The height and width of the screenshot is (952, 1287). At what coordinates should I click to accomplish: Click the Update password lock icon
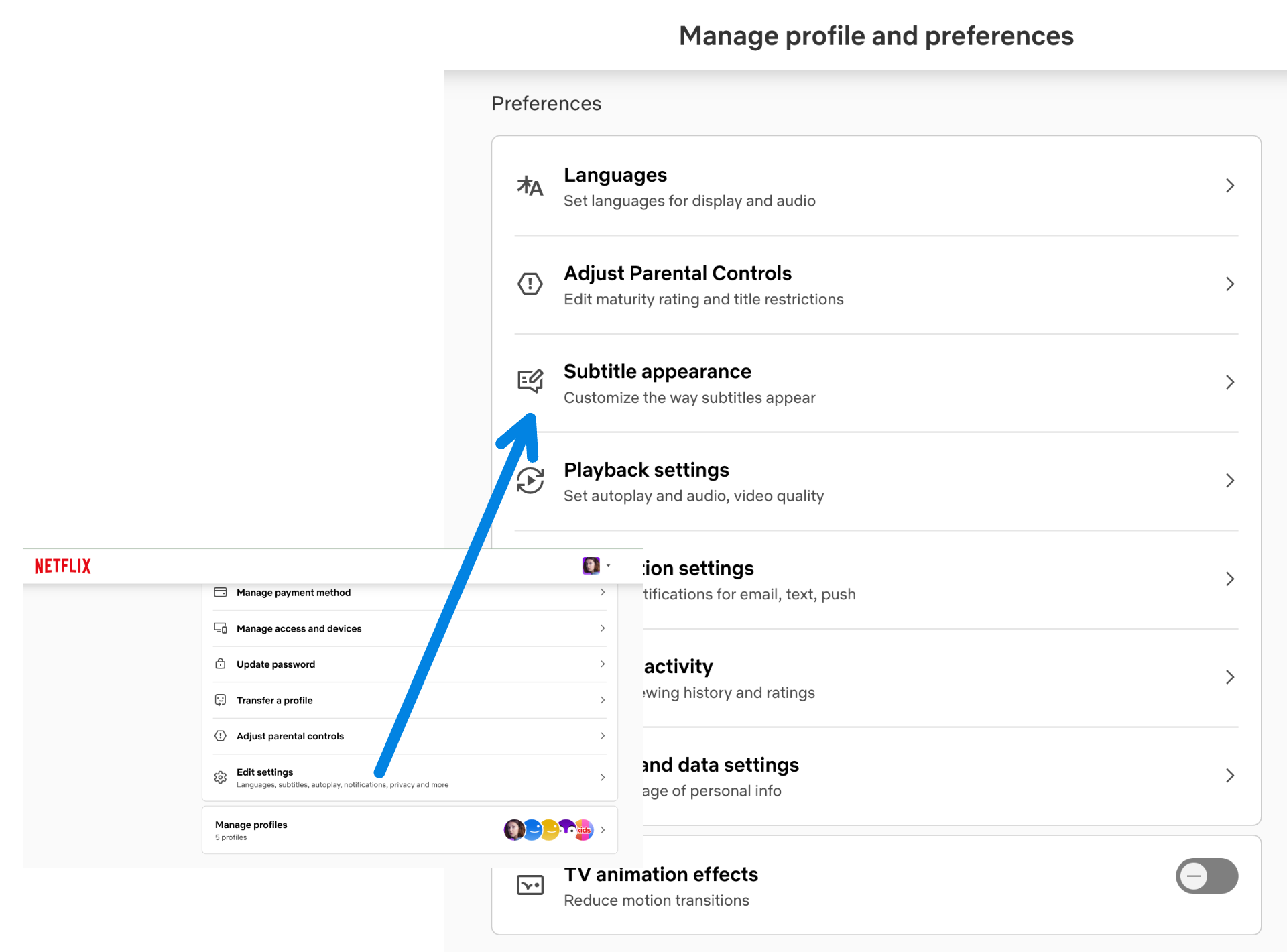(221, 664)
